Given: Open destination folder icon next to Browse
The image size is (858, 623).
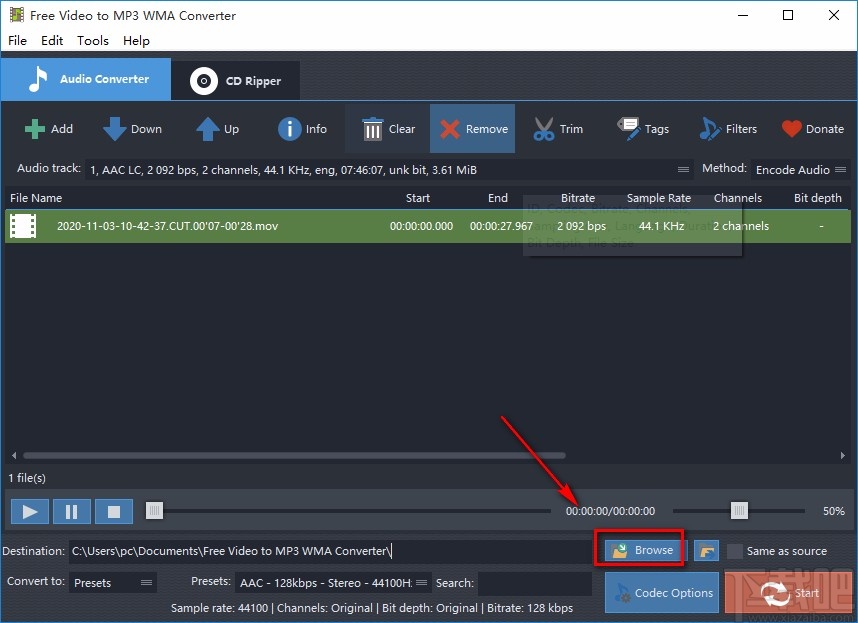Looking at the screenshot, I should coord(706,551).
